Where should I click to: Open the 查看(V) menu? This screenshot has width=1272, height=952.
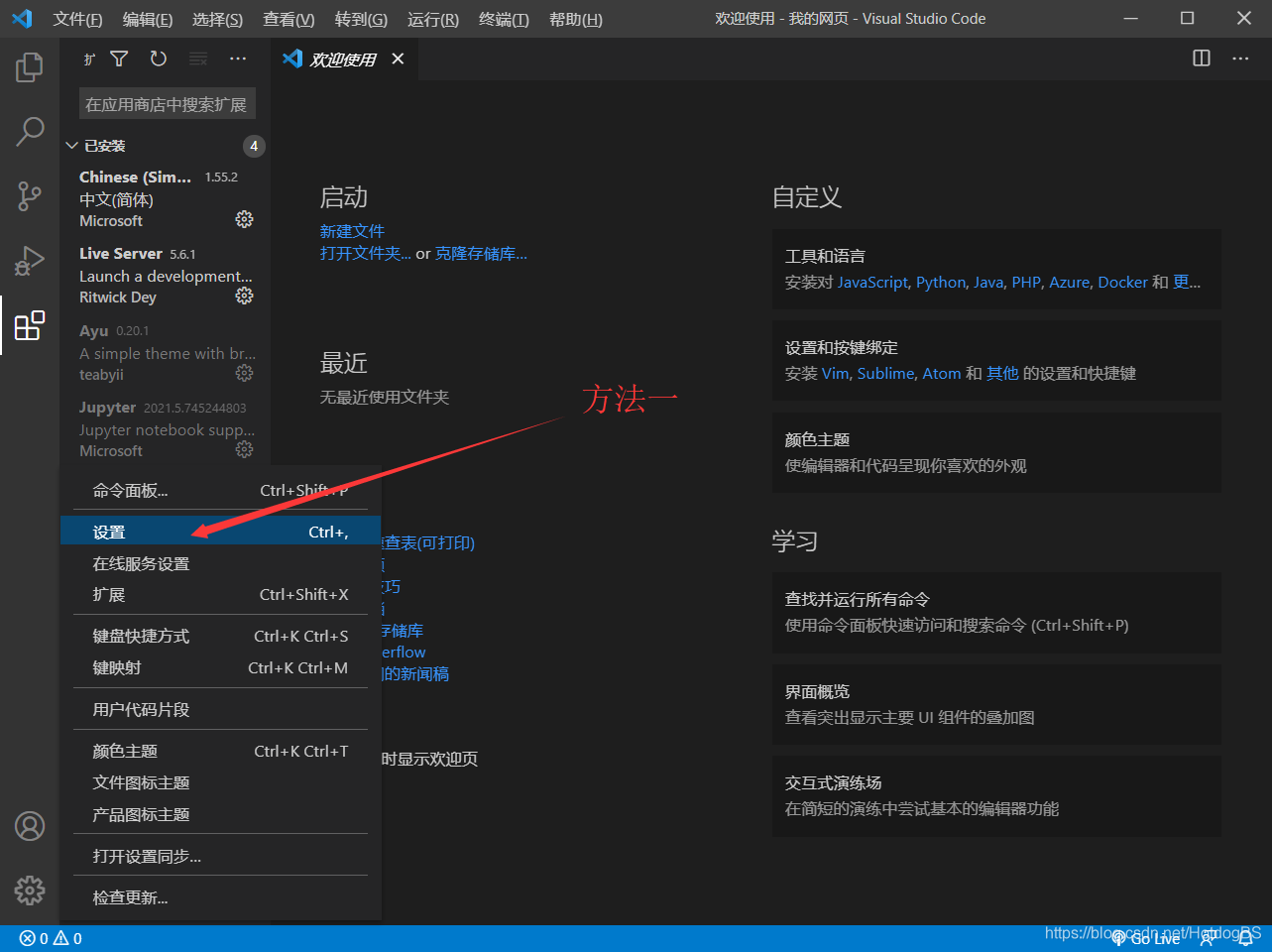coord(289,19)
